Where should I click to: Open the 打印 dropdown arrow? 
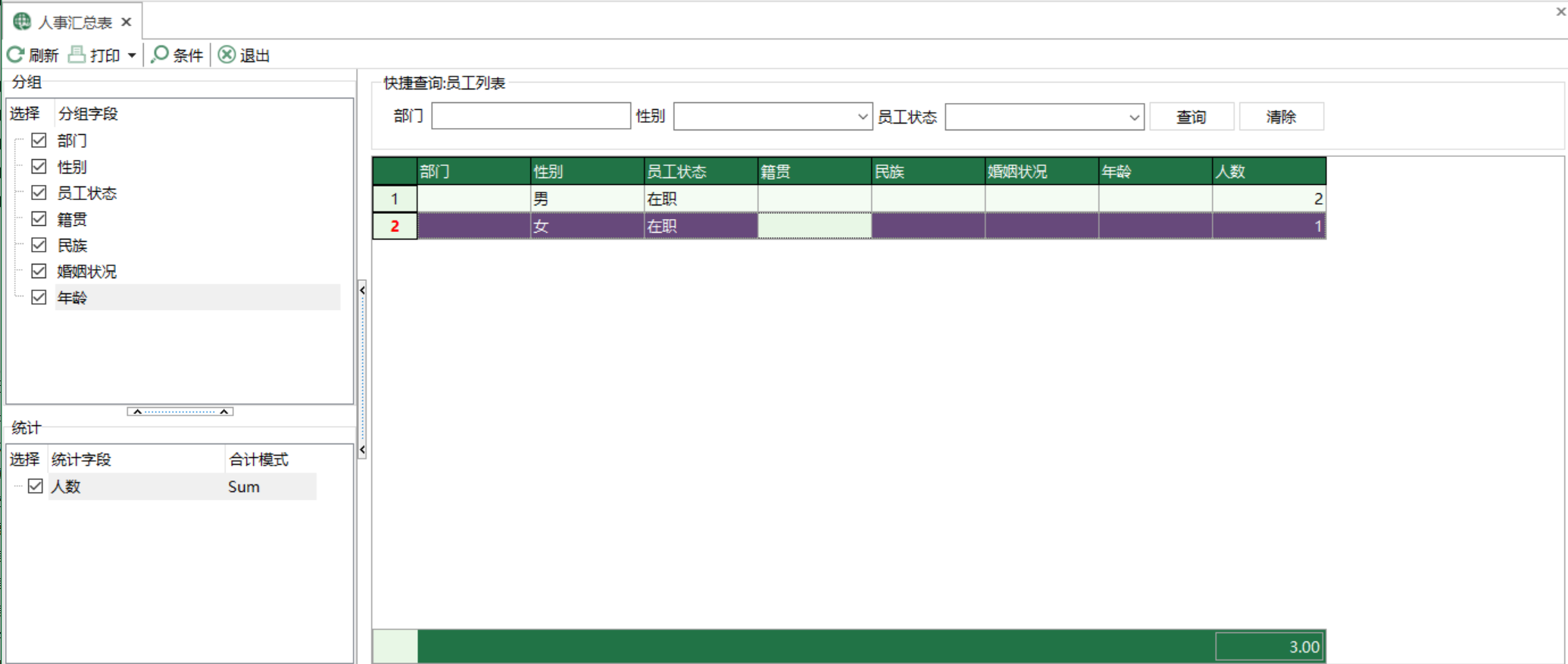tap(132, 55)
